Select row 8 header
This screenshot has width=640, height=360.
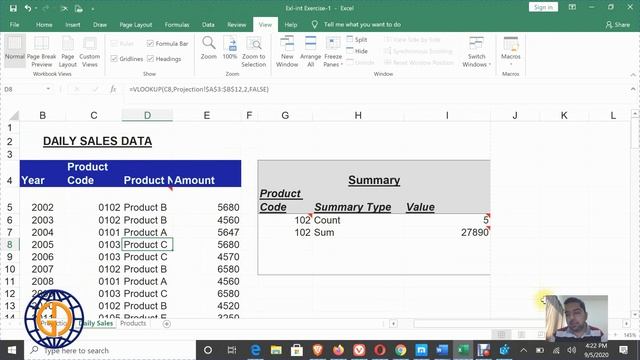tap(9, 244)
